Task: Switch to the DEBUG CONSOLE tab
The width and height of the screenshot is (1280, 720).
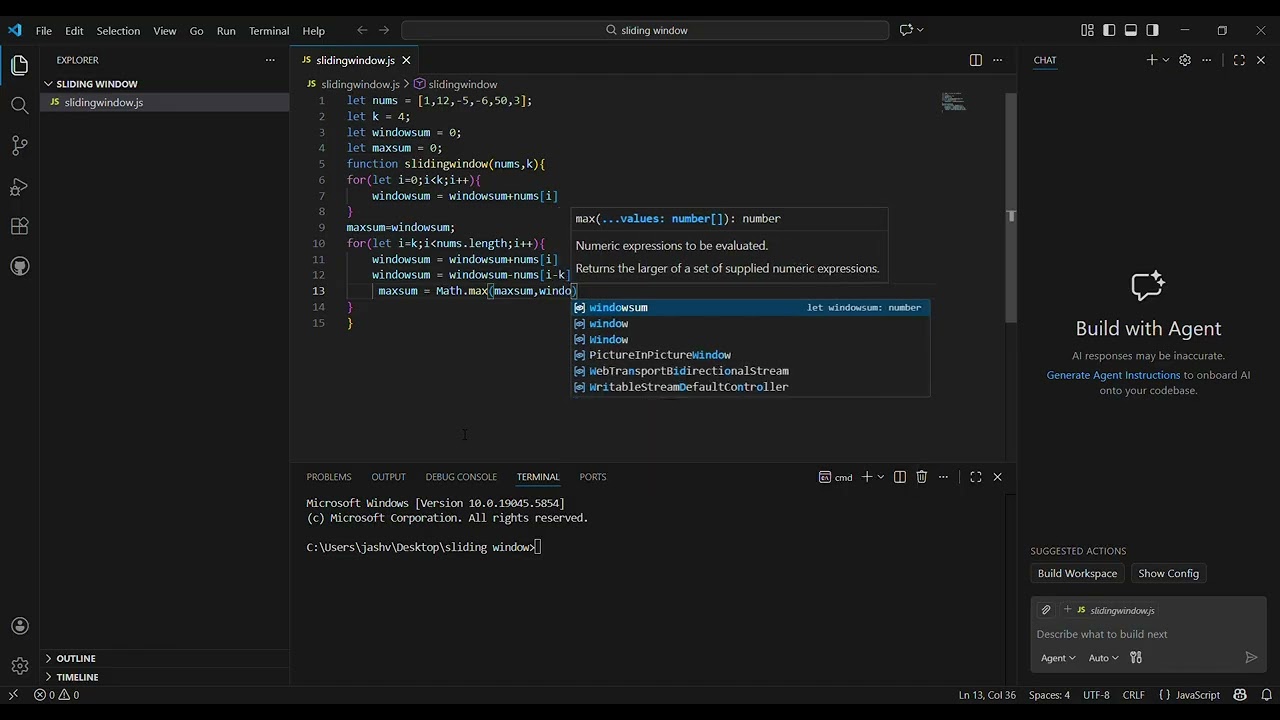Action: (461, 477)
